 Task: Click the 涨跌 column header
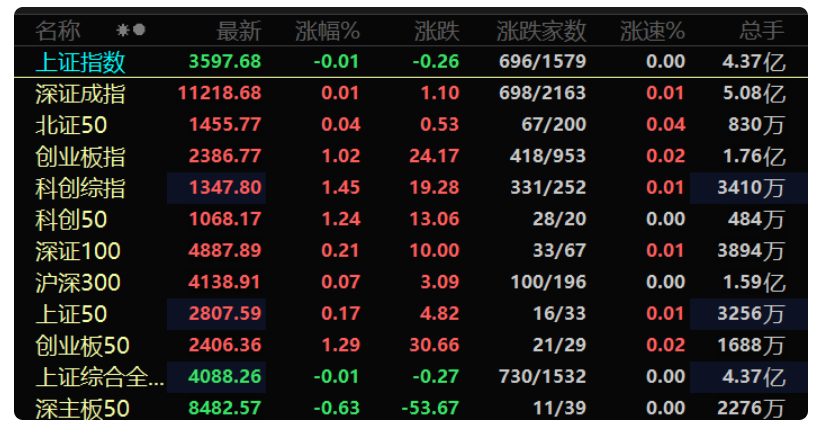437,31
